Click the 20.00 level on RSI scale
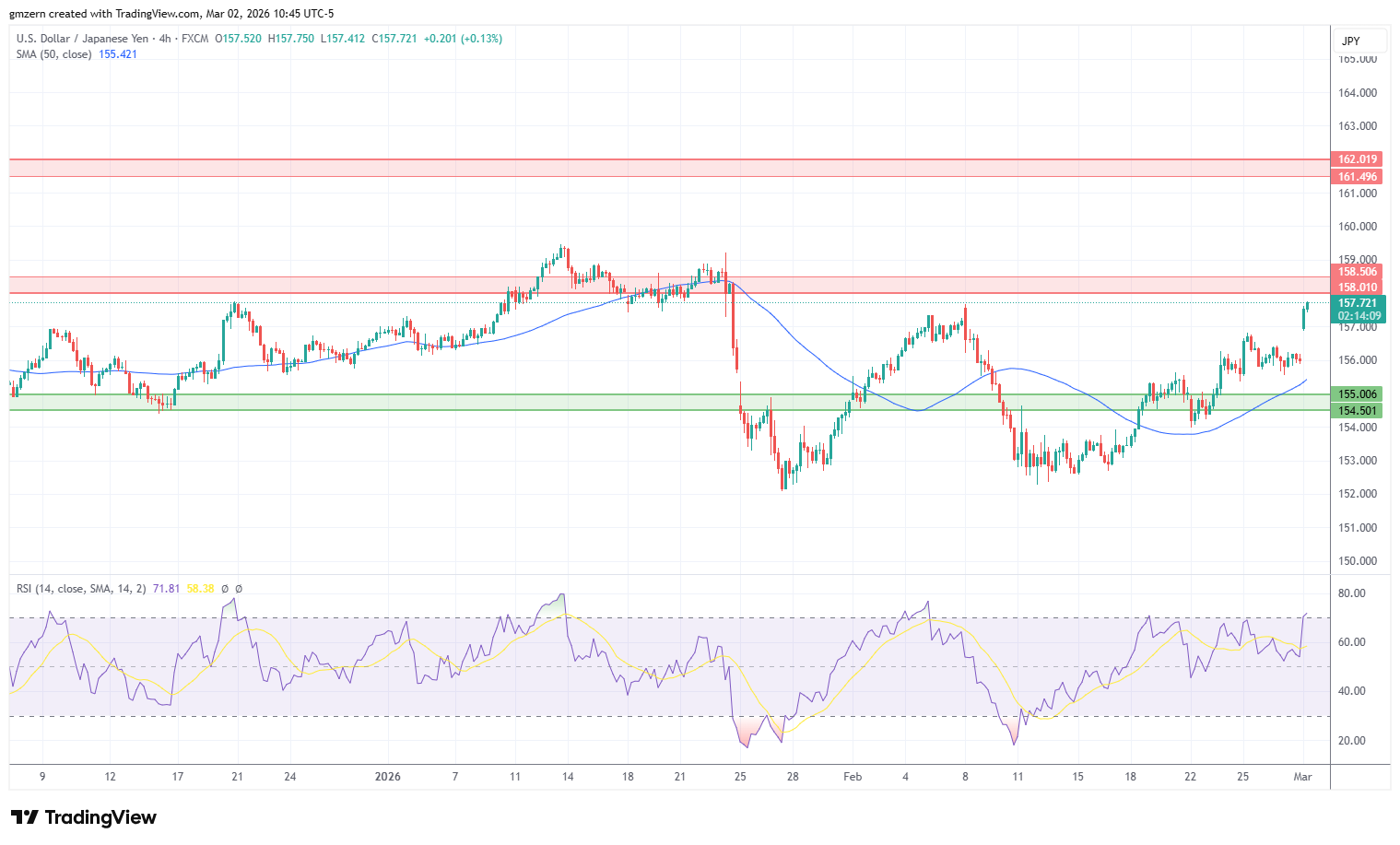The width and height of the screenshot is (1400, 845). tap(1352, 741)
